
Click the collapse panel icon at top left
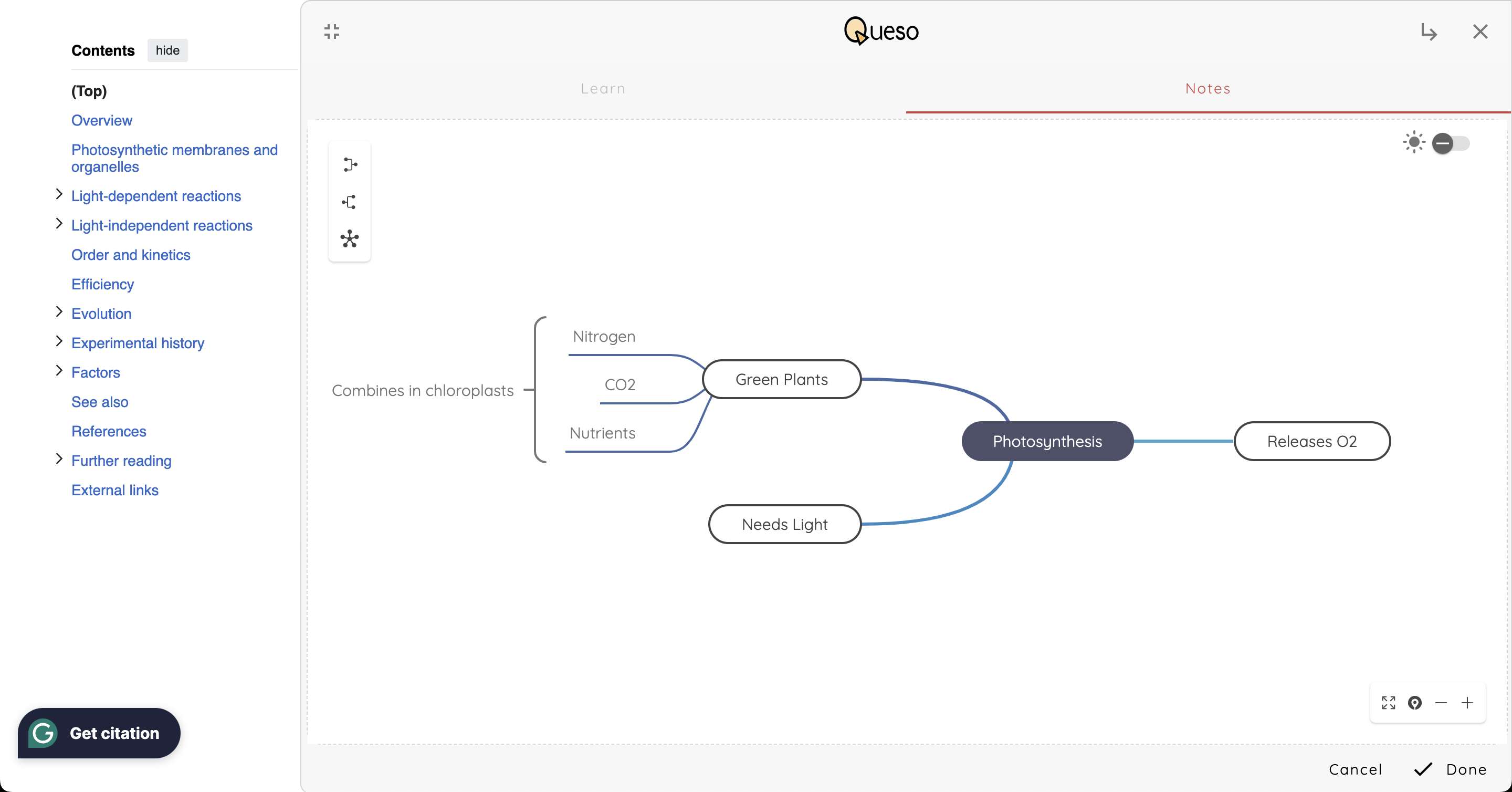[x=332, y=32]
